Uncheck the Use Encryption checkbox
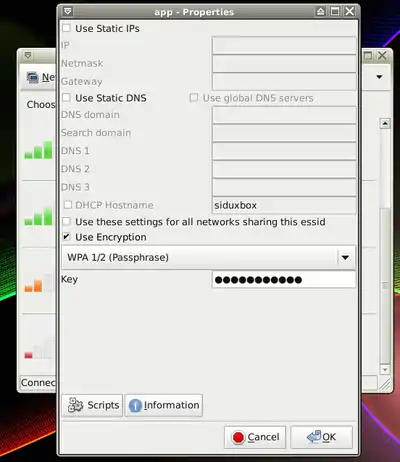This screenshot has width=400, height=462. pos(66,237)
